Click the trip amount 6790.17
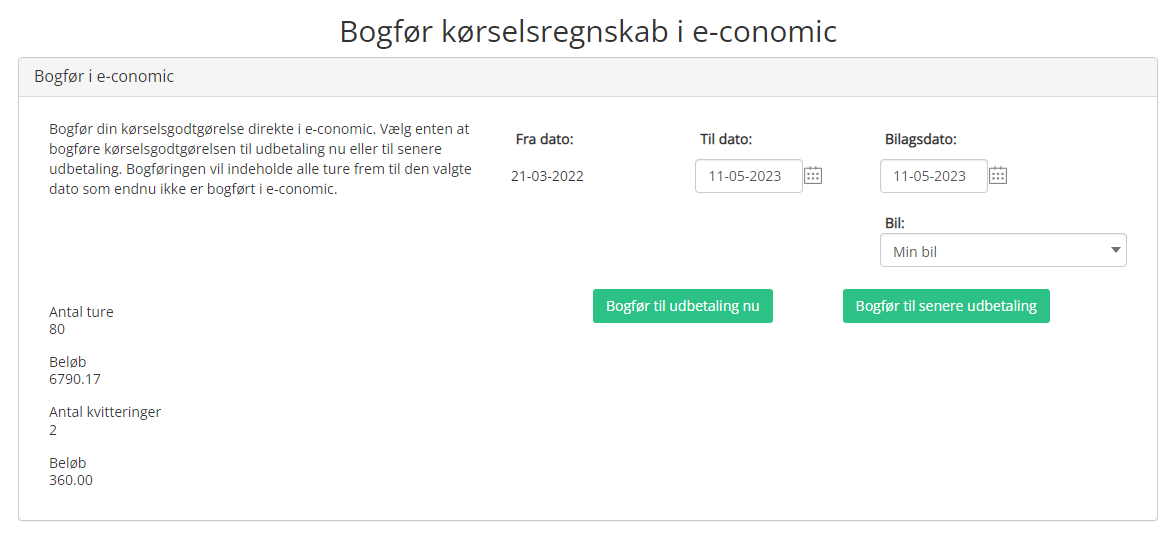This screenshot has width=1167, height=537. pyautogui.click(x=75, y=379)
